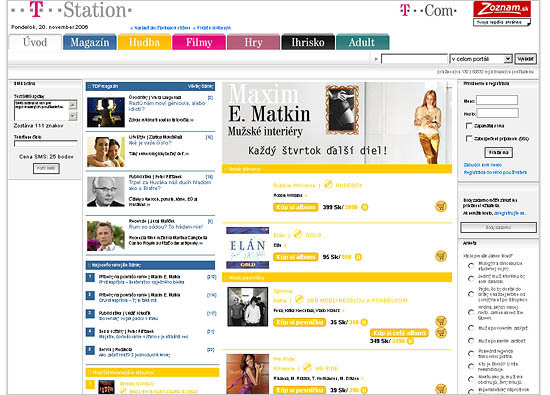
Task: Open the T-Com logo link
Action: [x=428, y=11]
